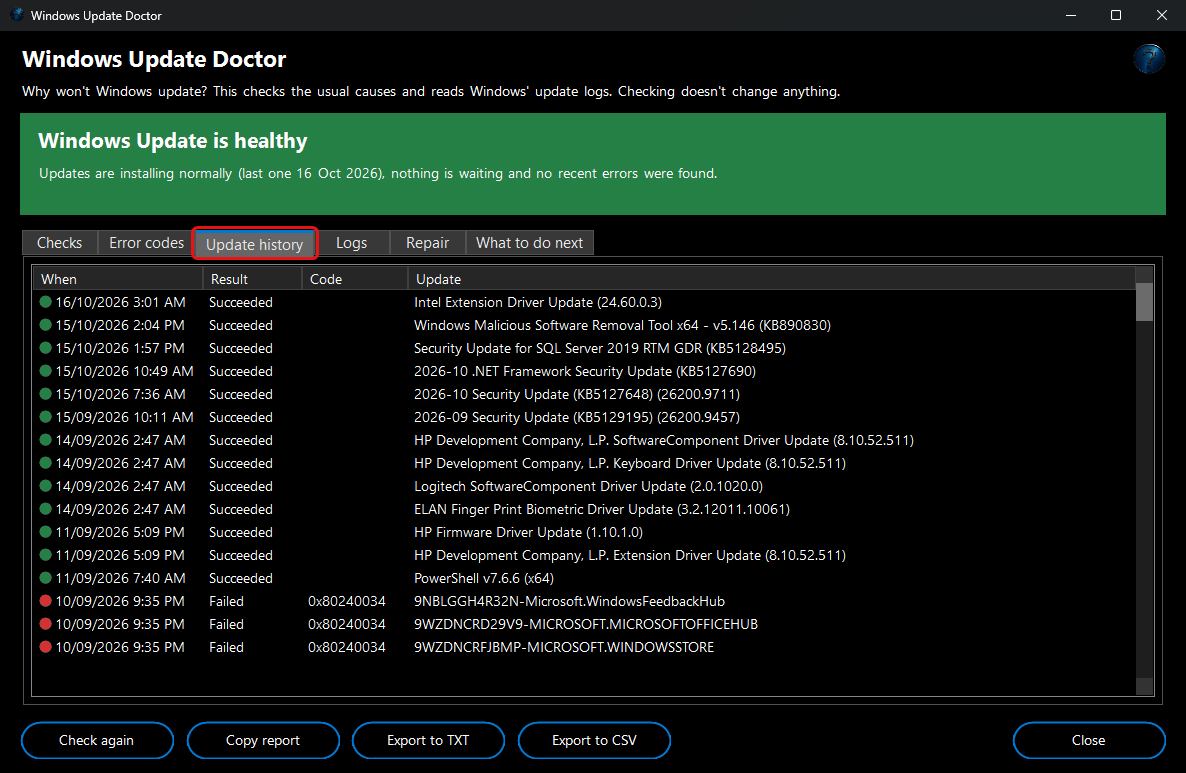
Task: Select 9WZDNCRD29V9-MICROSOFT.MICROSOFTOFFICEHUB entry
Action: click(x=585, y=624)
